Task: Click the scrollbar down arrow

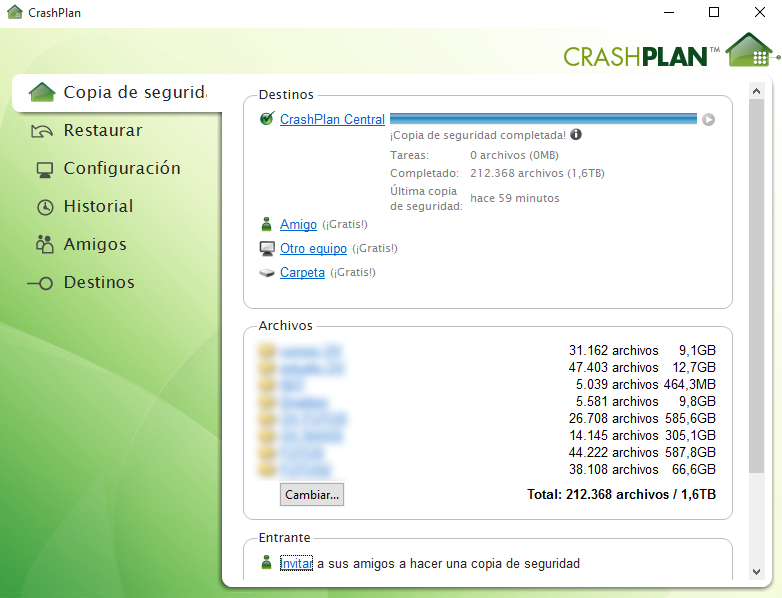Action: (x=756, y=572)
